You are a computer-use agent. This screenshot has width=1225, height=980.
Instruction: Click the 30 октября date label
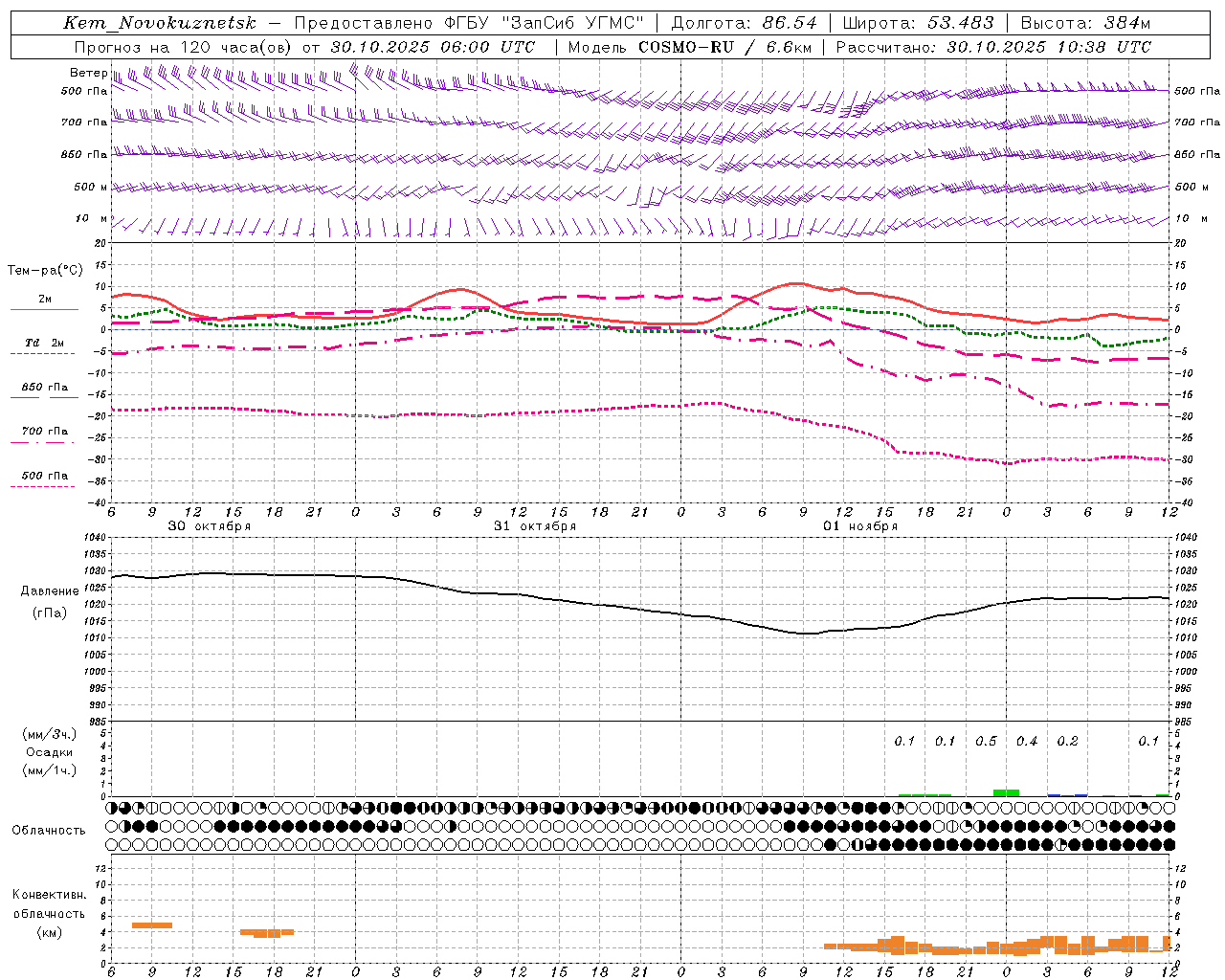click(x=210, y=526)
